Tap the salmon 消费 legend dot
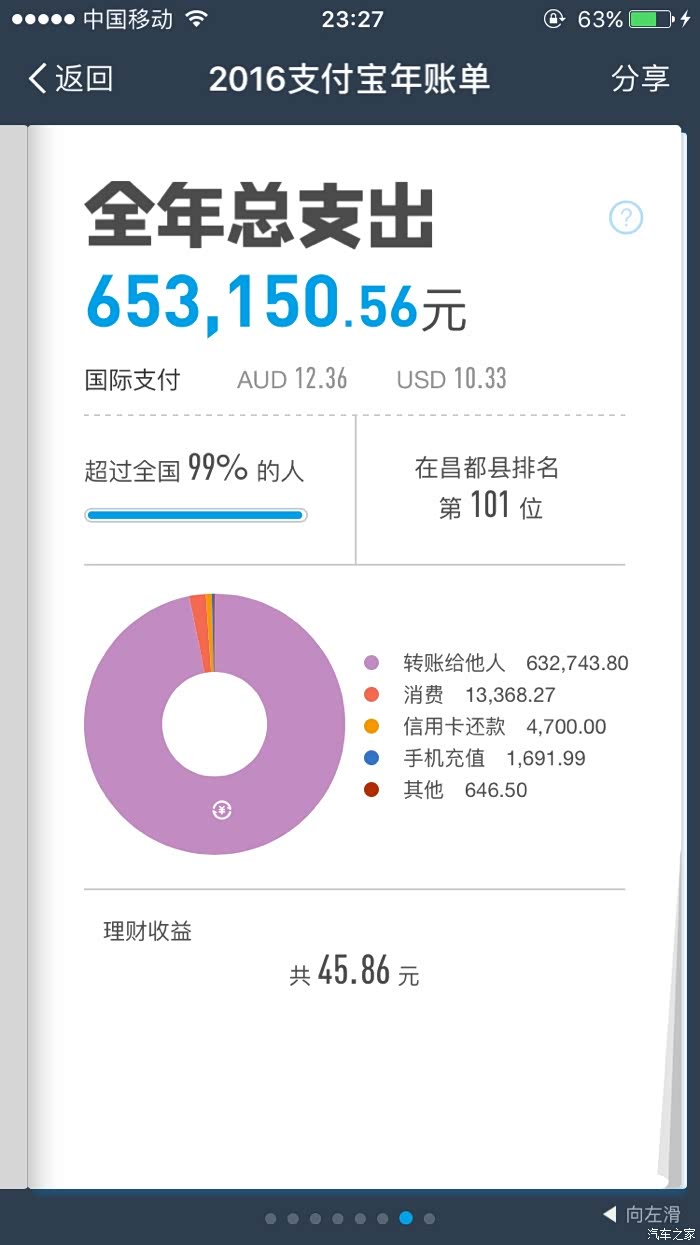The height and width of the screenshot is (1245, 700). (x=372, y=695)
